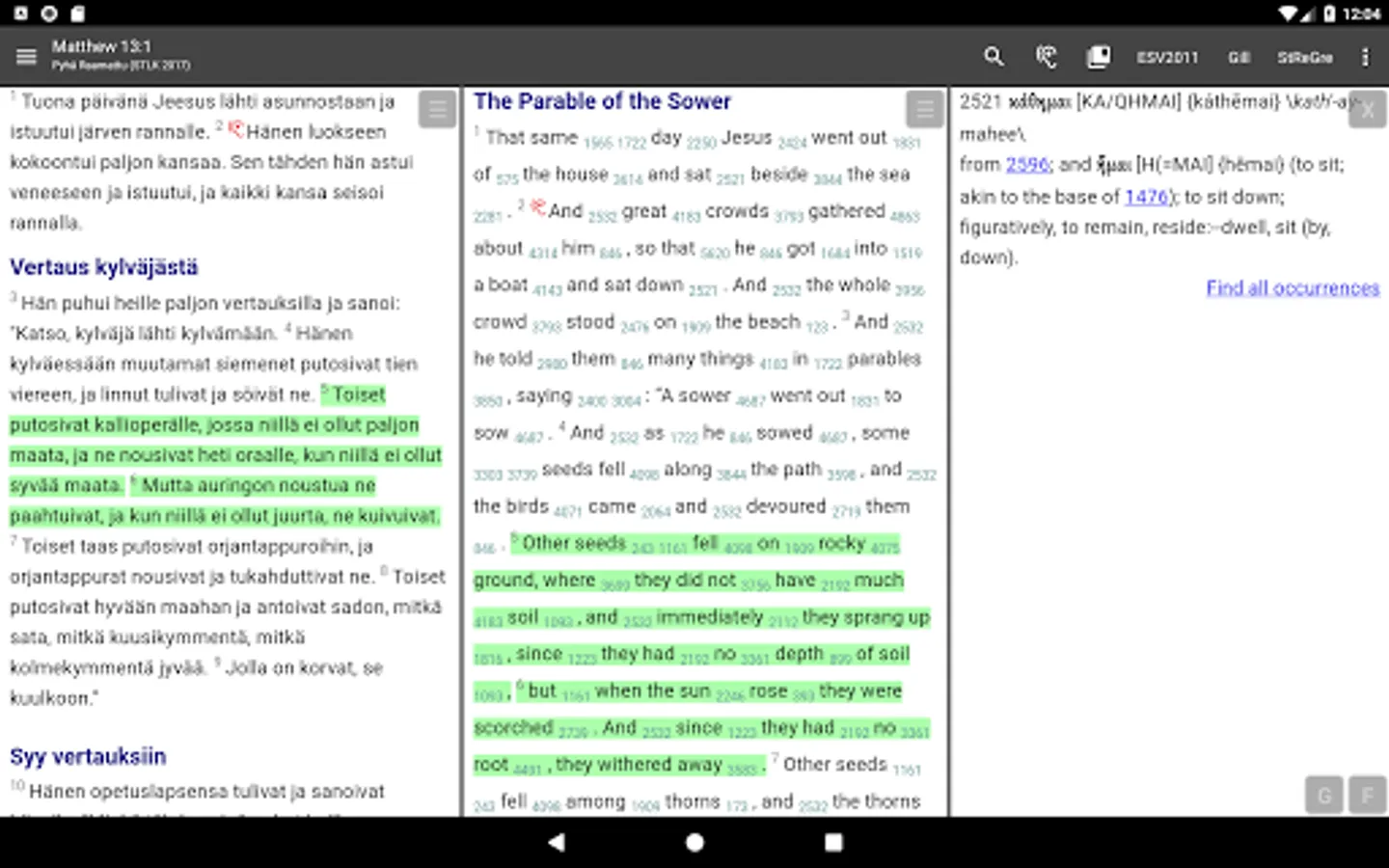The image size is (1389, 868).
Task: Open the bookmarks icon in toolbar
Action: click(1099, 57)
